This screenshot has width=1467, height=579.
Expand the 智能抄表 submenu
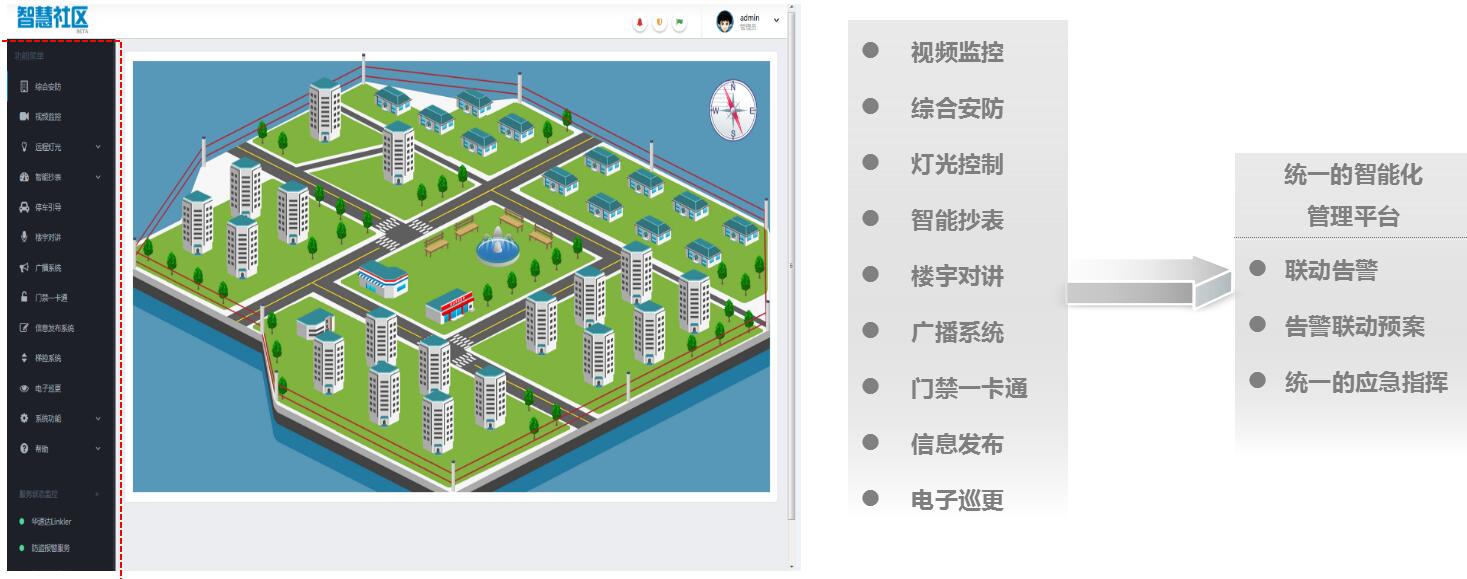pyautogui.click(x=100, y=177)
